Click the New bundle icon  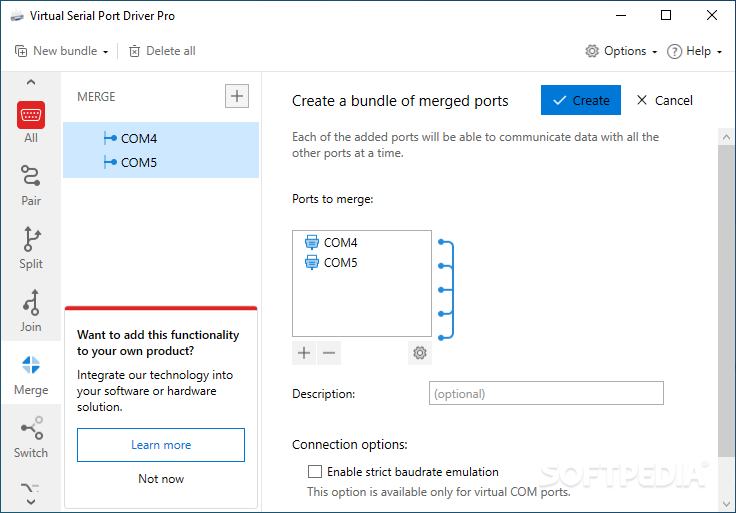tap(21, 51)
